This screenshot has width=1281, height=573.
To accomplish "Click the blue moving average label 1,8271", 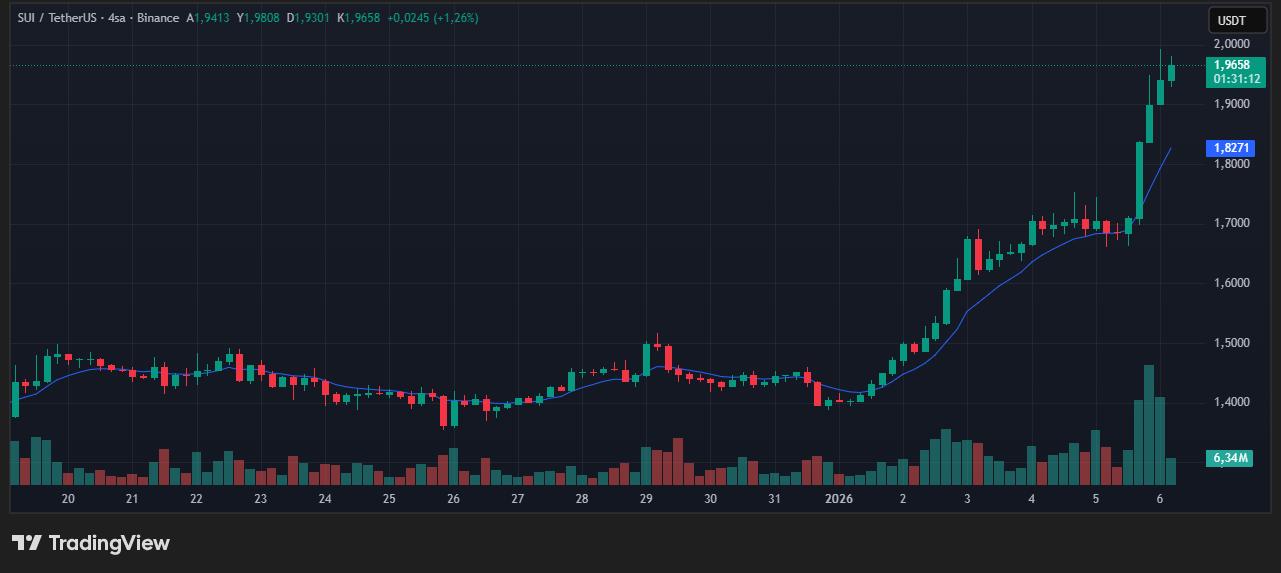I will [1231, 148].
